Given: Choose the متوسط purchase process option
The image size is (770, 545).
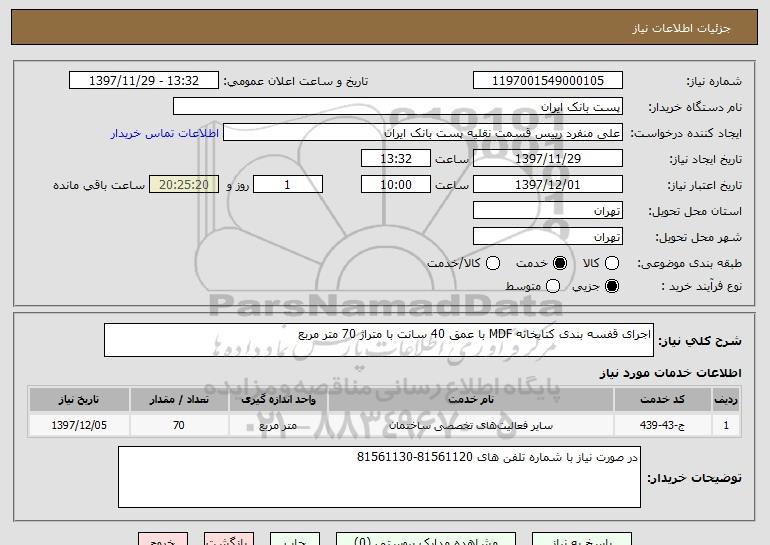Looking at the screenshot, I should coord(553,286).
